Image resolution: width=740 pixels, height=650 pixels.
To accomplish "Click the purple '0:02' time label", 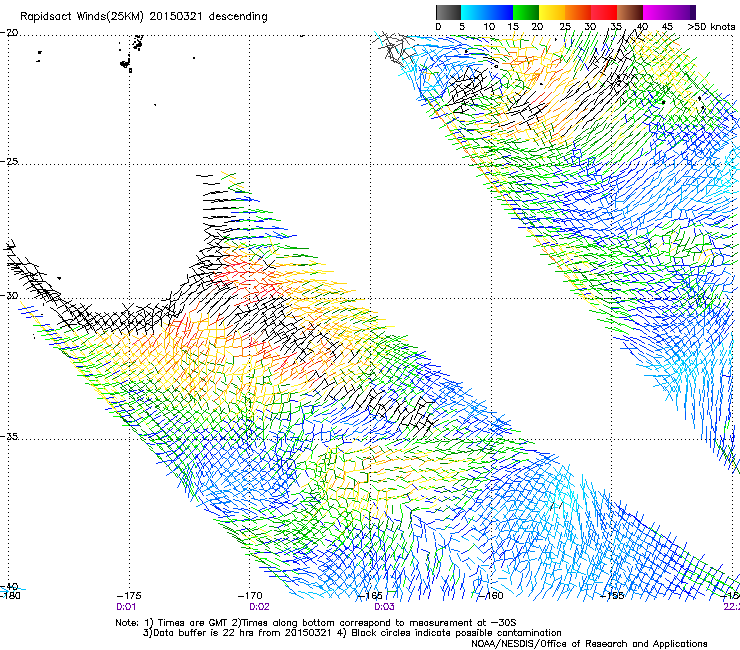I will pos(260,607).
